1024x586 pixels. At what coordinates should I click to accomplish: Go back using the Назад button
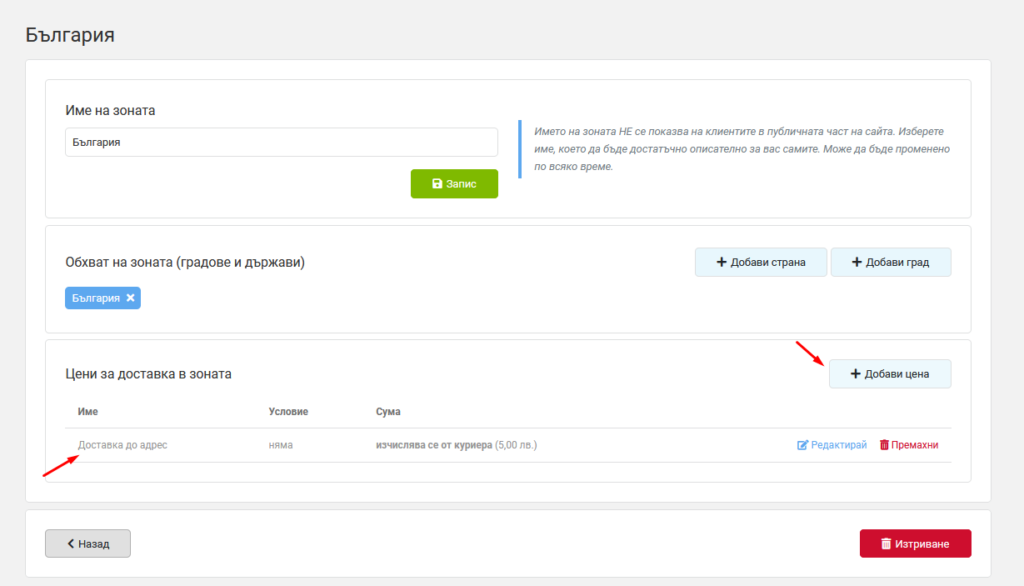88,544
